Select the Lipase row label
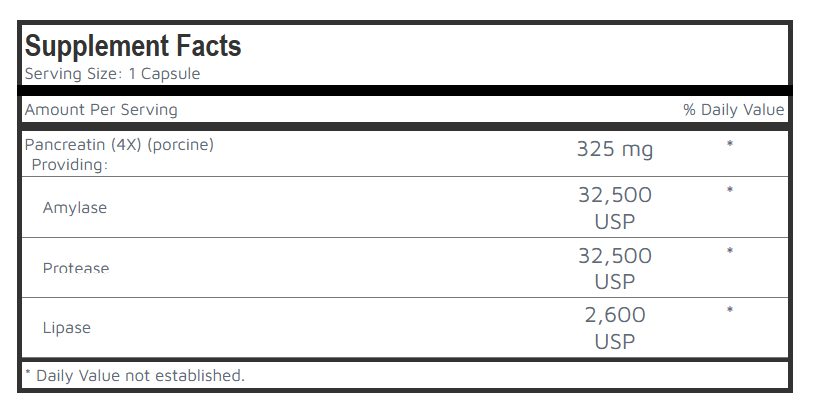817x411 pixels. pyautogui.click(x=66, y=327)
